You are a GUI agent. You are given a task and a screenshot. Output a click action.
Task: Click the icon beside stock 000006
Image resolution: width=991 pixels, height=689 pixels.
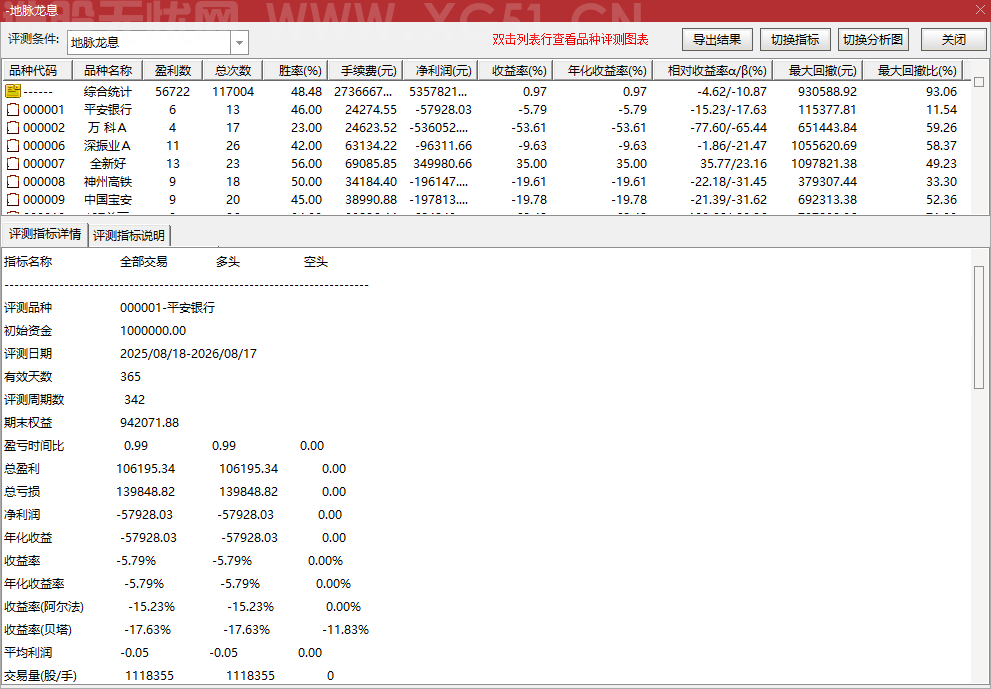13,145
